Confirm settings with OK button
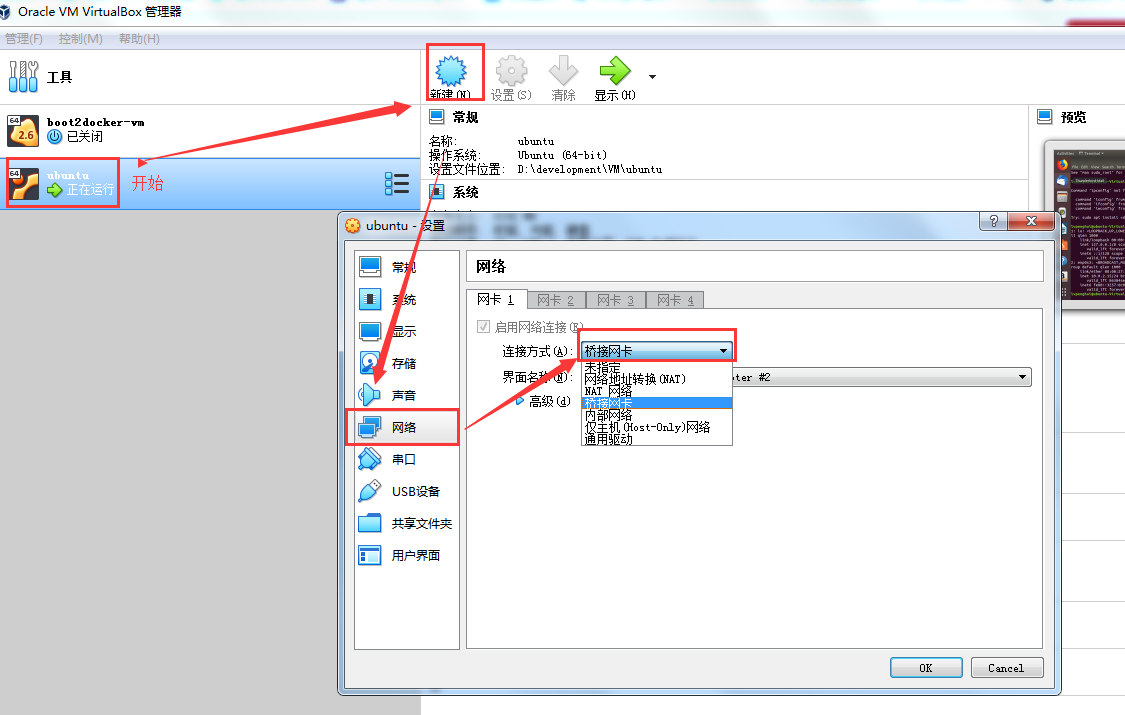The height and width of the screenshot is (715, 1125). (926, 668)
